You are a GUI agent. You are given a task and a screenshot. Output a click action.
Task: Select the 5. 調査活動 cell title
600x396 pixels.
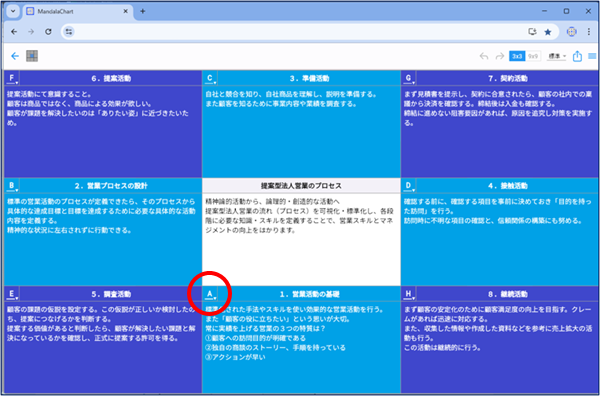pyautogui.click(x=112, y=294)
